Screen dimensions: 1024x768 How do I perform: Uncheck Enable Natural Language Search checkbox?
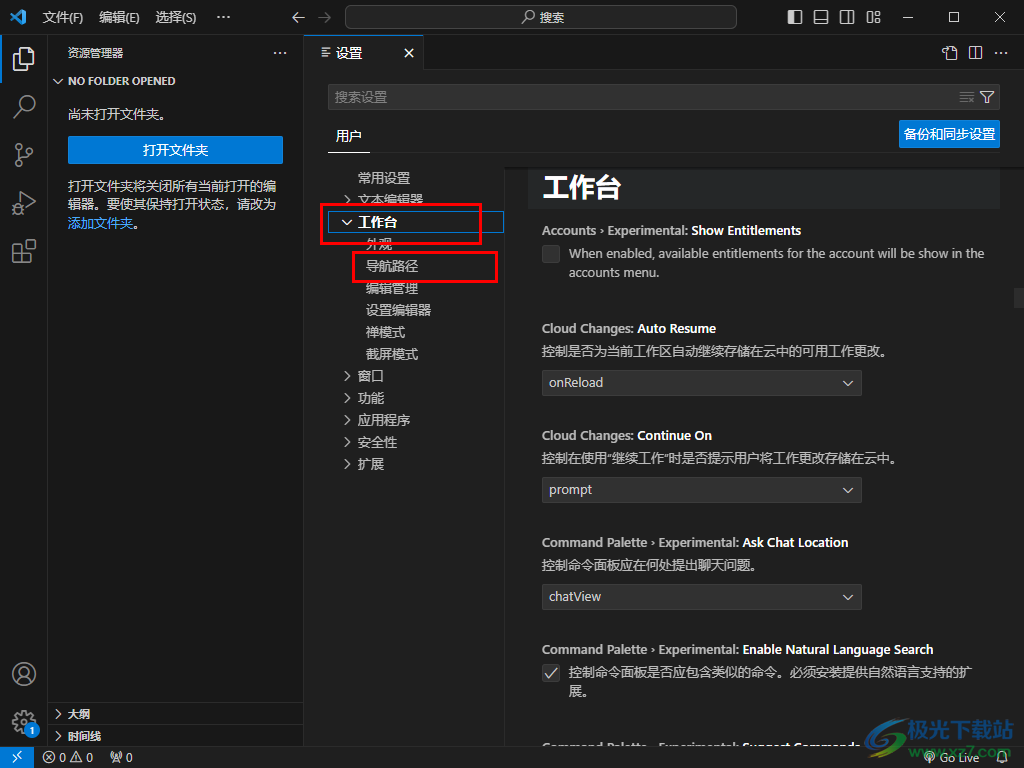551,673
